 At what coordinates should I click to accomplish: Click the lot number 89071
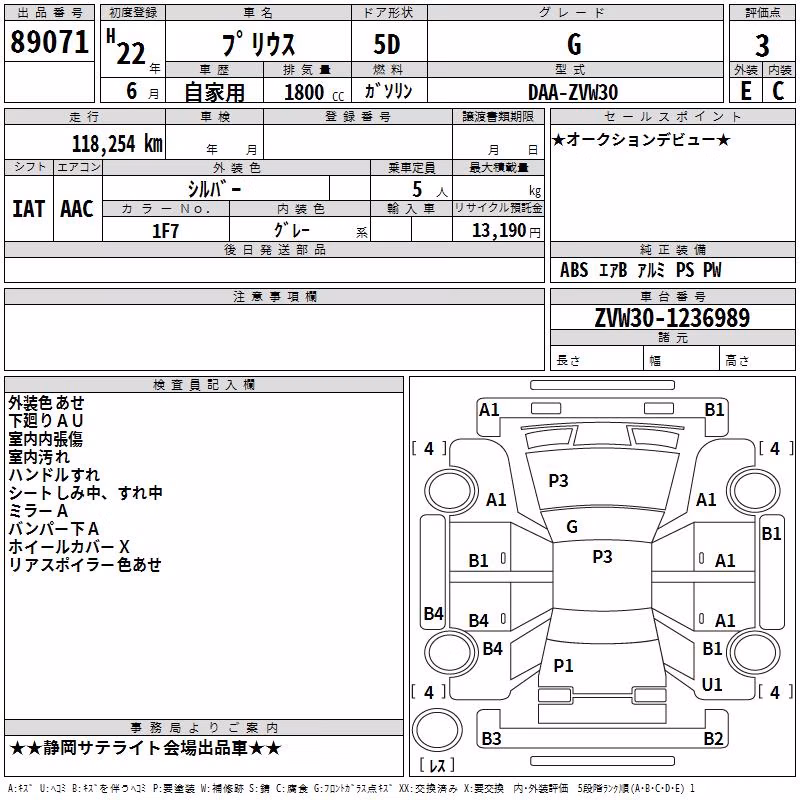pos(49,41)
